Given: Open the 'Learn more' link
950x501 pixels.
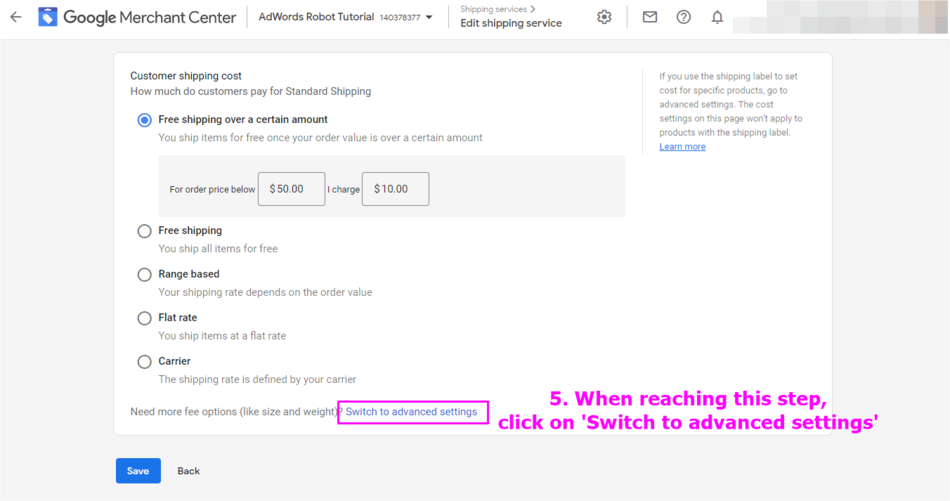Looking at the screenshot, I should point(682,147).
